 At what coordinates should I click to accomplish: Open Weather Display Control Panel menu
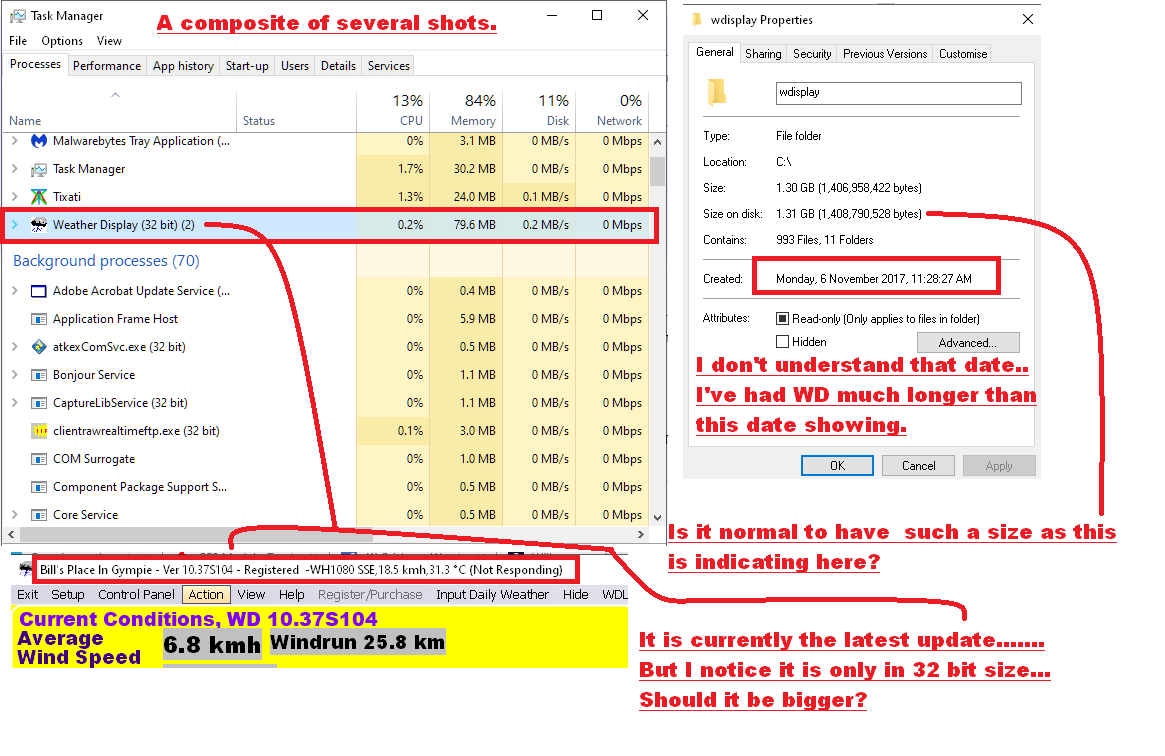[136, 595]
